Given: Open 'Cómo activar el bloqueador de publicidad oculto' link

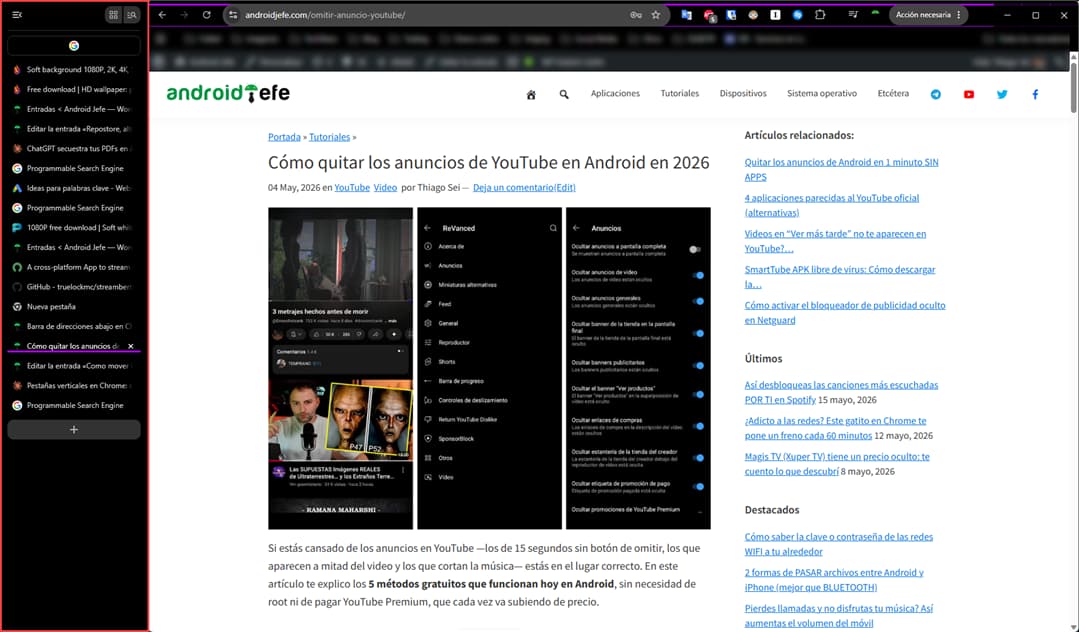Looking at the screenshot, I should pyautogui.click(x=845, y=313).
